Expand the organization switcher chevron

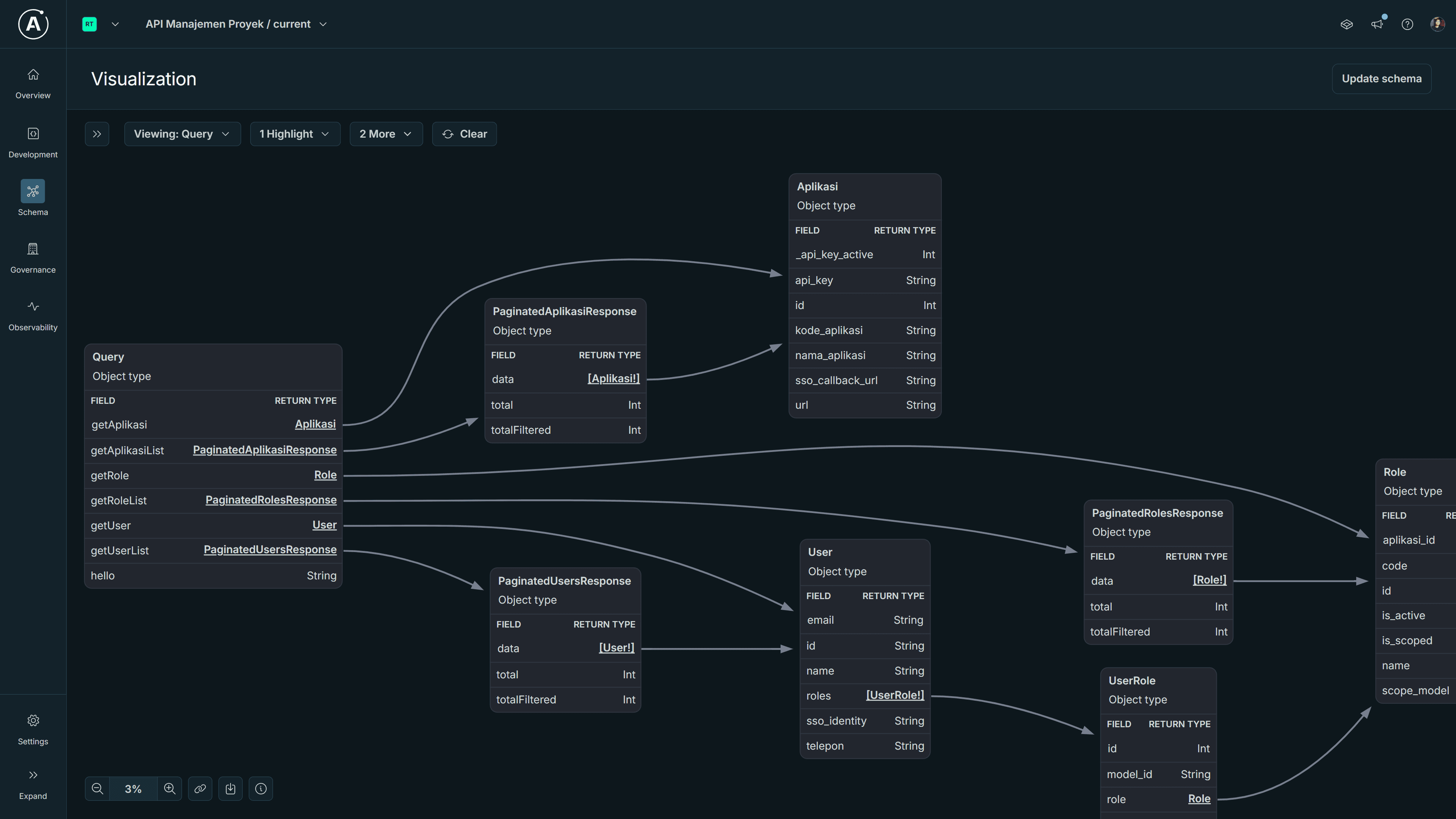(x=115, y=24)
